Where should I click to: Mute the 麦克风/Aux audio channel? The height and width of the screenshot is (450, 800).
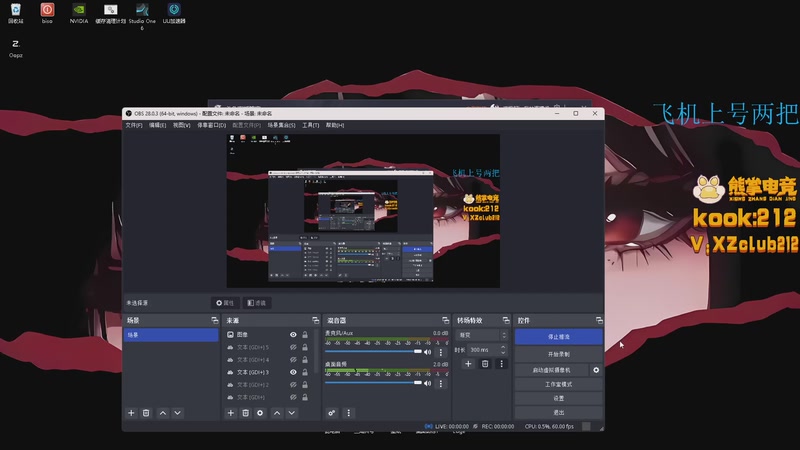(x=428, y=352)
